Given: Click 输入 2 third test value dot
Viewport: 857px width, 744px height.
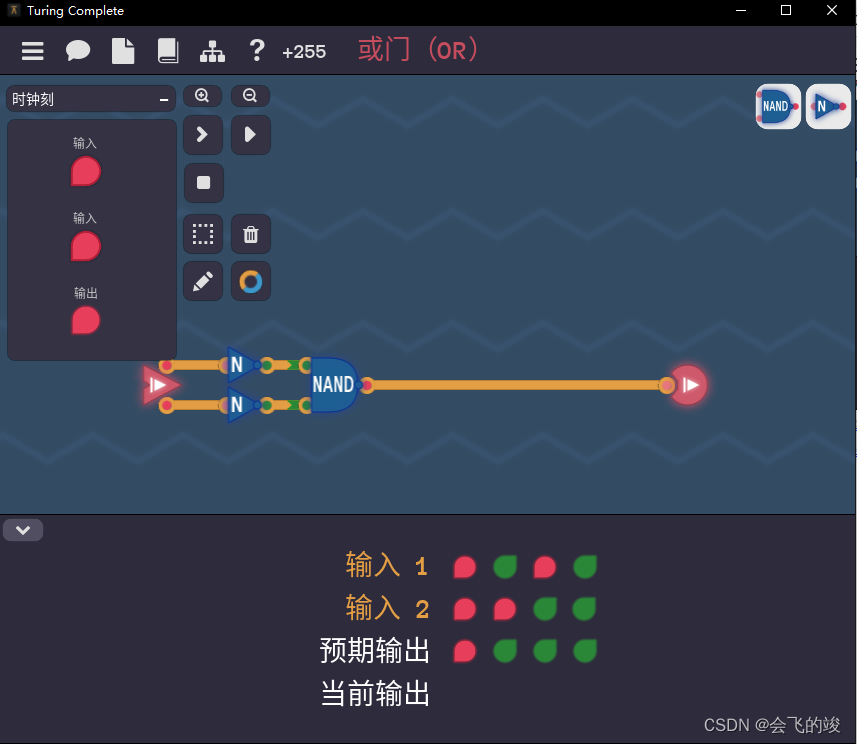Looking at the screenshot, I should pos(545,609).
